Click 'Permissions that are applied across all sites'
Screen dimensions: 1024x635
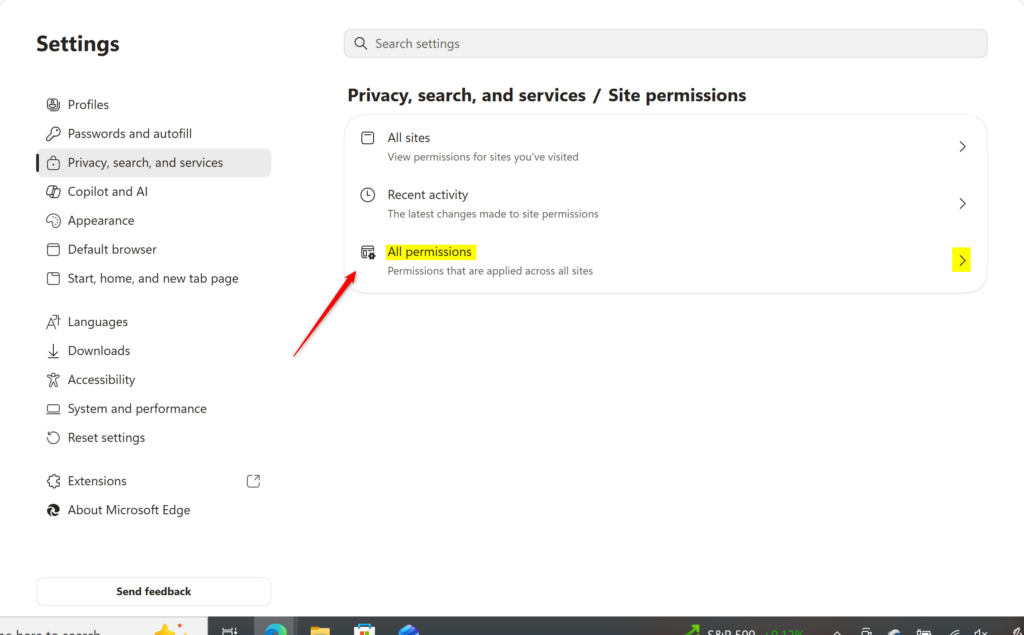tap(490, 270)
